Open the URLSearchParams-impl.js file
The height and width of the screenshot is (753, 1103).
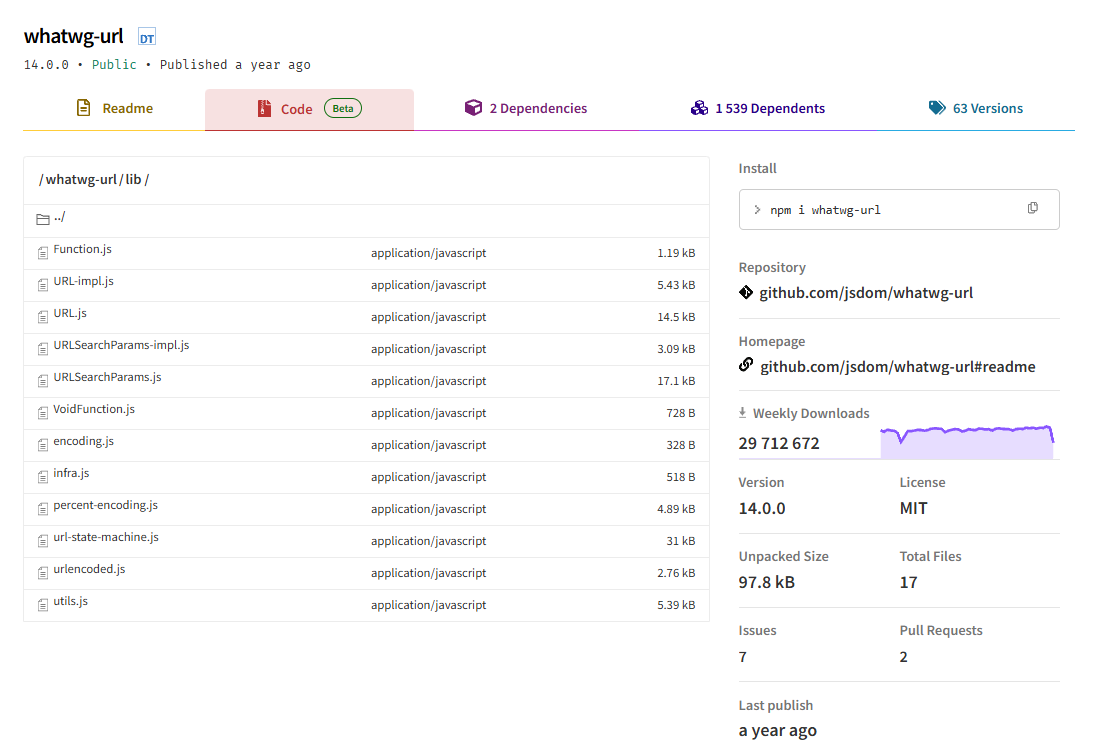(121, 346)
